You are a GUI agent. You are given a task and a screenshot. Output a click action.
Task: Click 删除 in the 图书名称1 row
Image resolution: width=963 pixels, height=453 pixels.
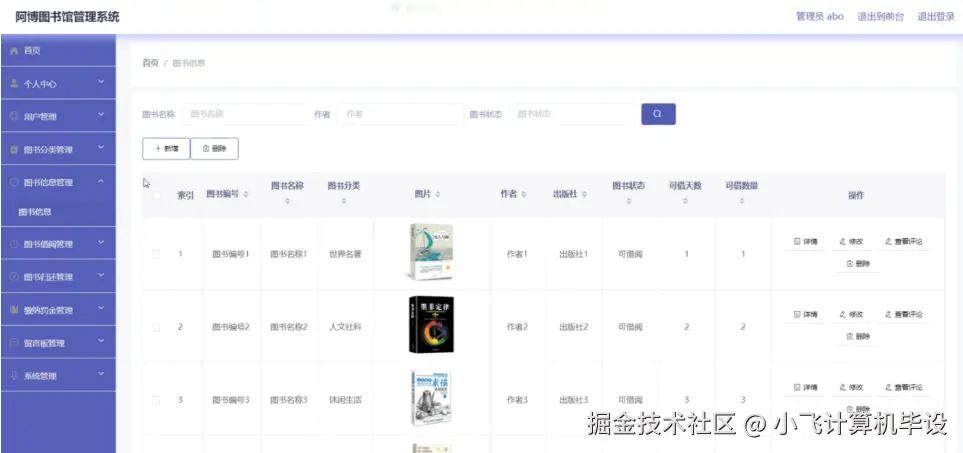click(x=858, y=264)
